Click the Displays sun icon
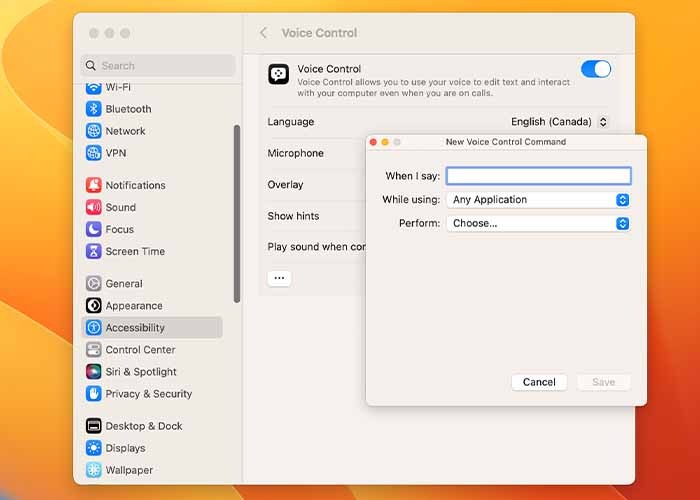Viewport: 700px width, 500px height. click(93, 448)
